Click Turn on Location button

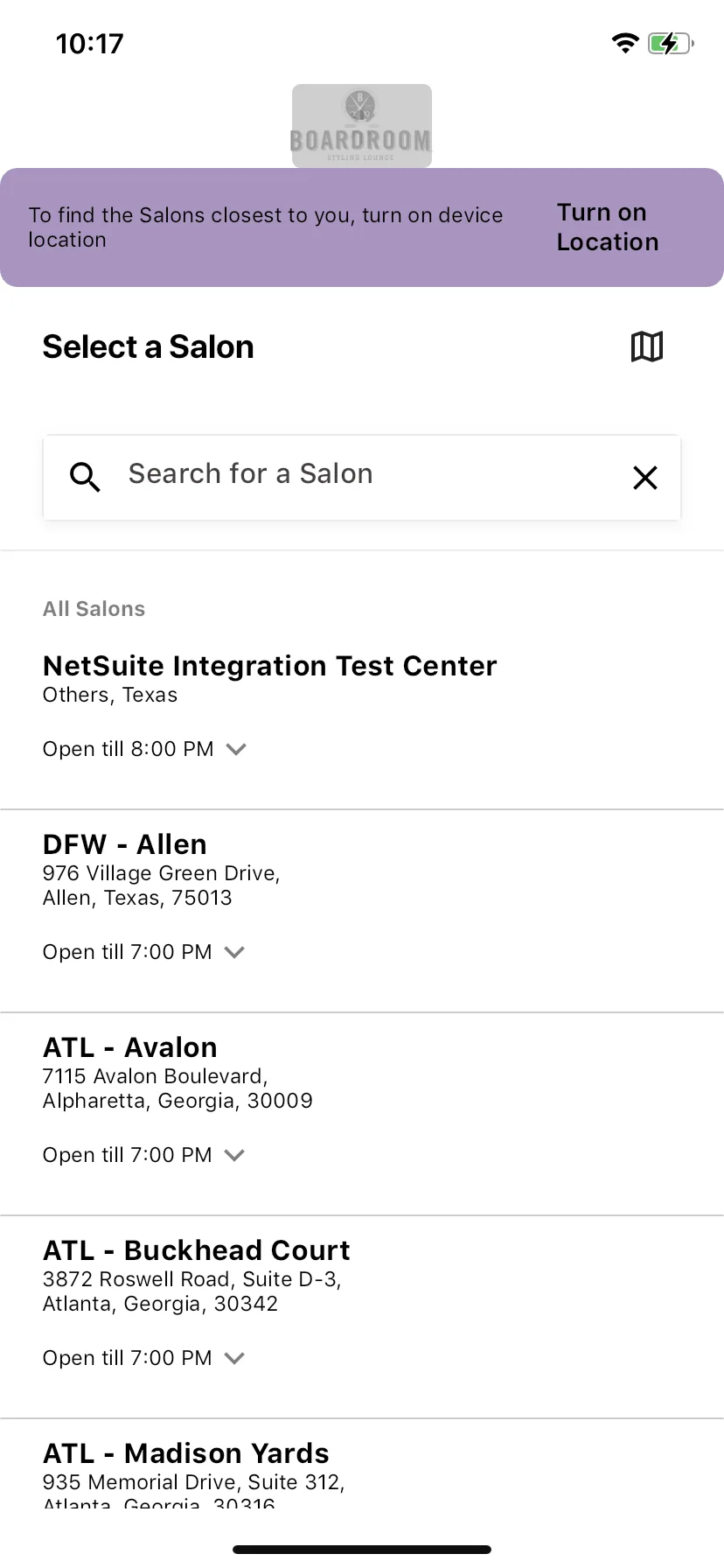click(608, 227)
